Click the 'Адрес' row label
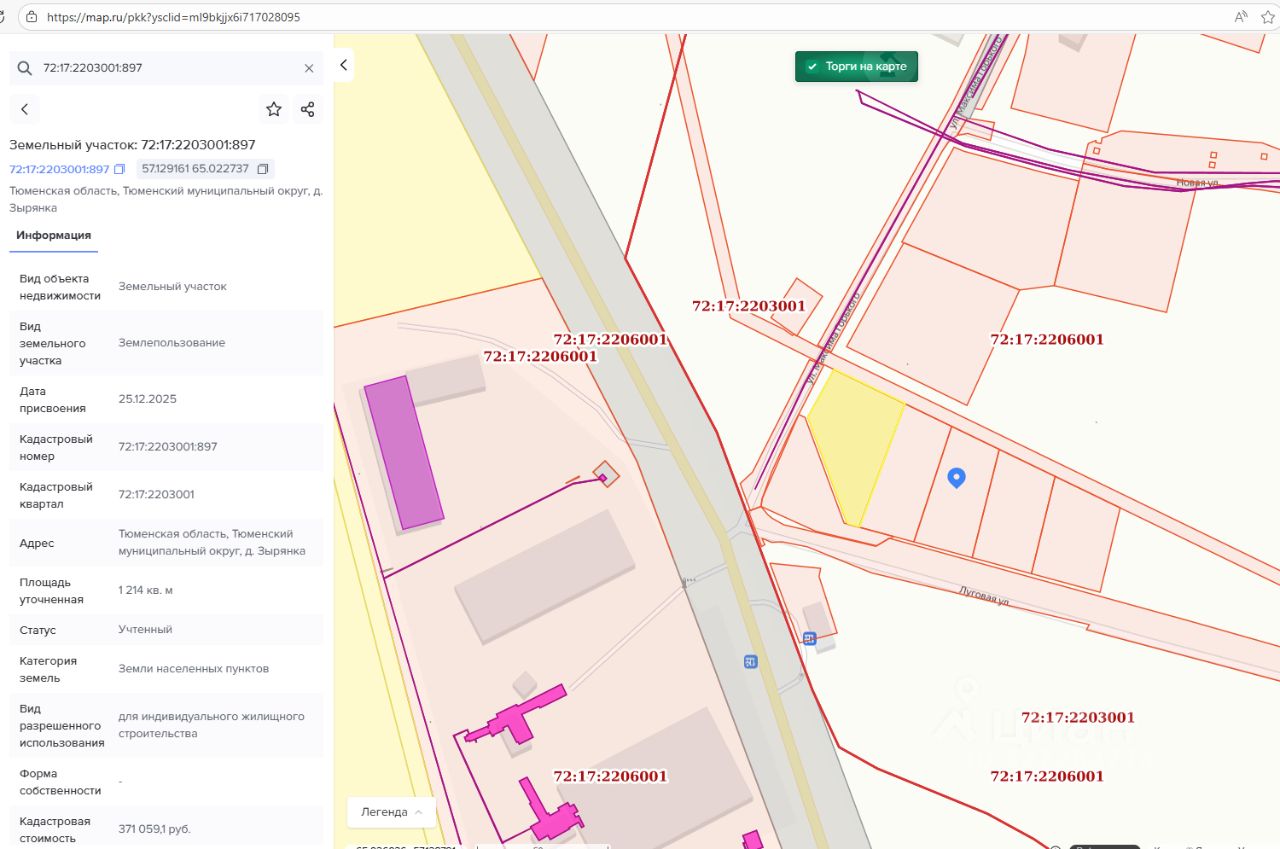 click(37, 543)
